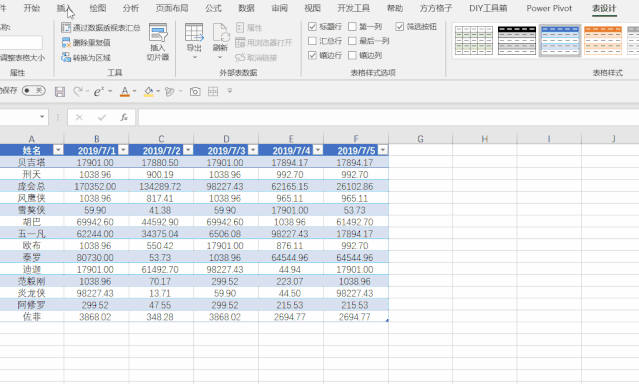639x384 pixels.
Task: Check the Last Column (最后一列) checkbox
Action: click(353, 41)
